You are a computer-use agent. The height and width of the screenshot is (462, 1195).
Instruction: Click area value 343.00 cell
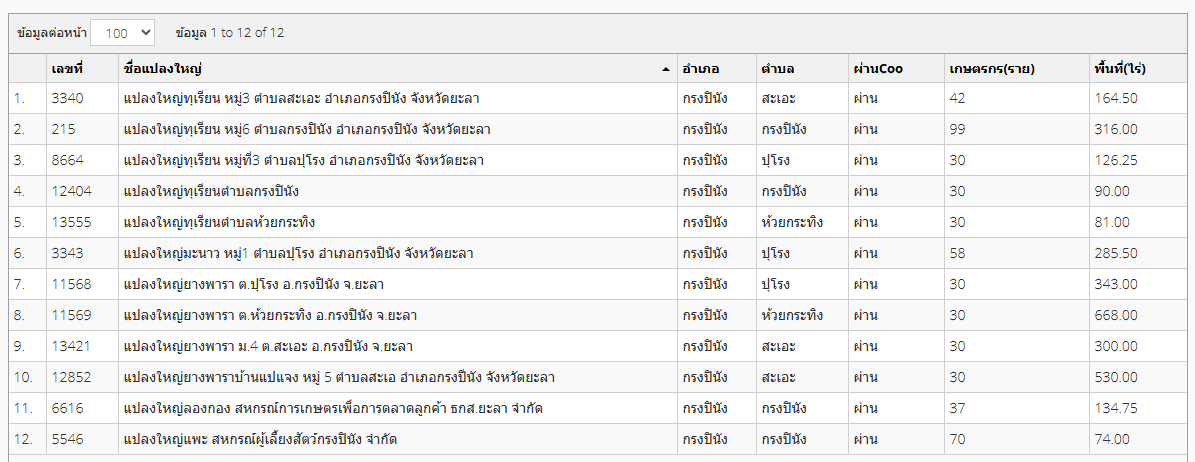tap(1116, 284)
